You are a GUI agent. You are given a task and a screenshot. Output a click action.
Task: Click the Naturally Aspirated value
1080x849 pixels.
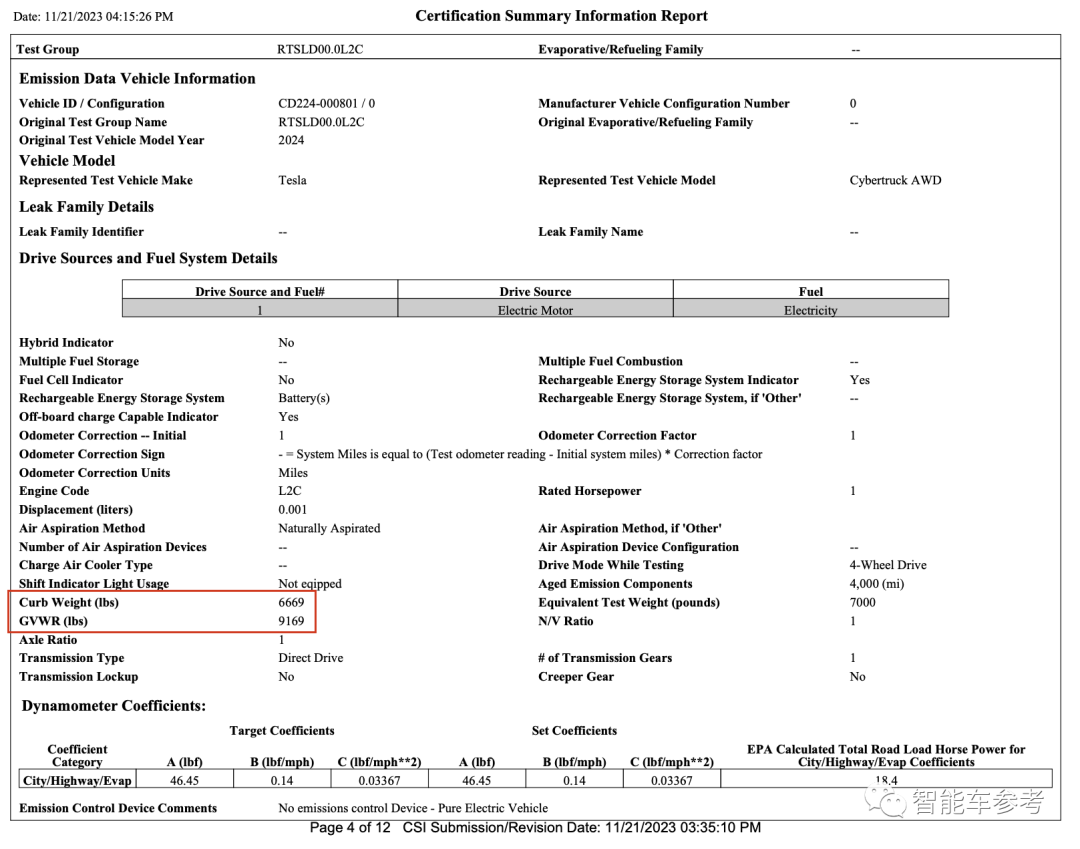pyautogui.click(x=329, y=528)
